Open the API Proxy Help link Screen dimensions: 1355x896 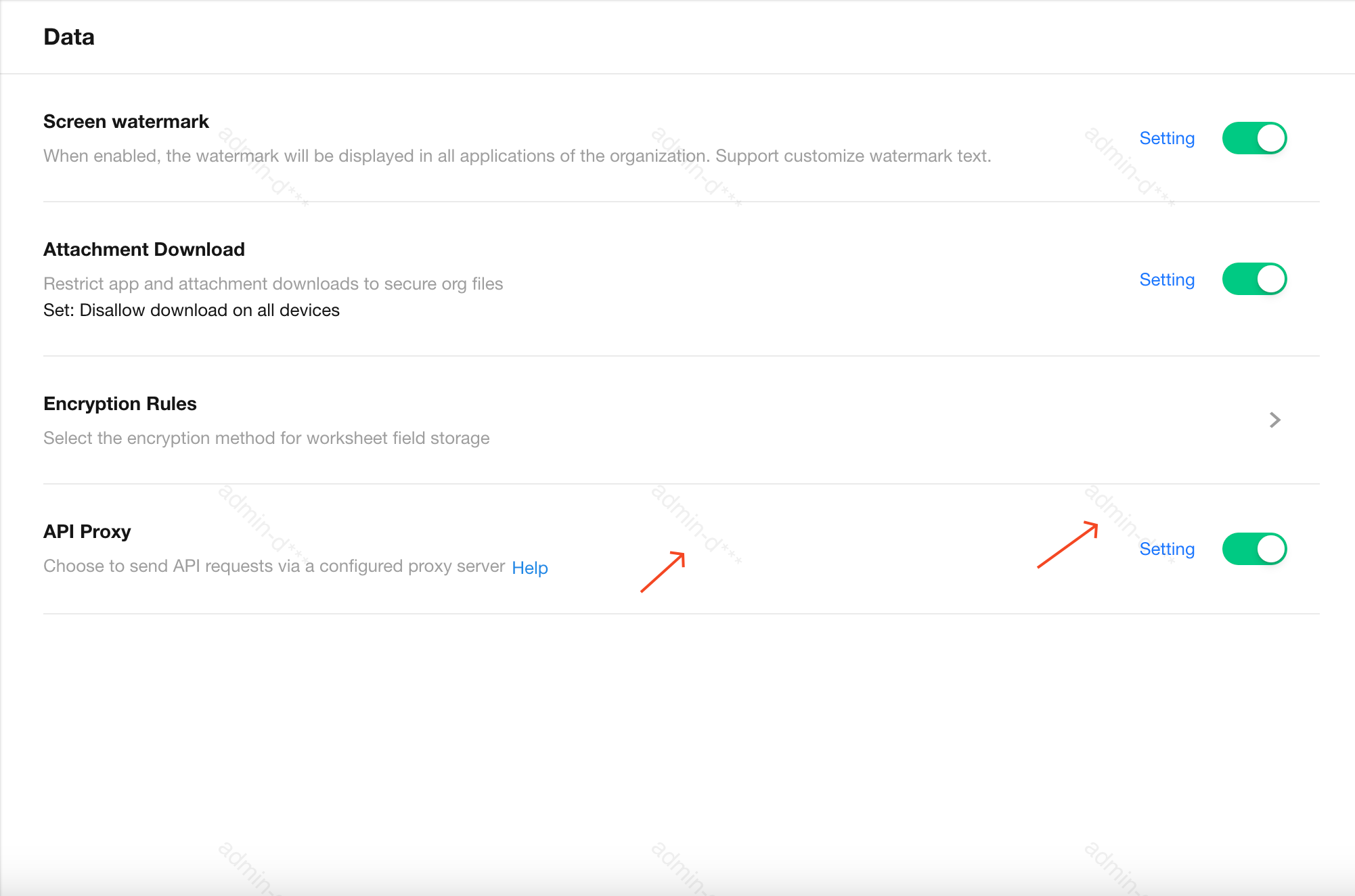529,568
